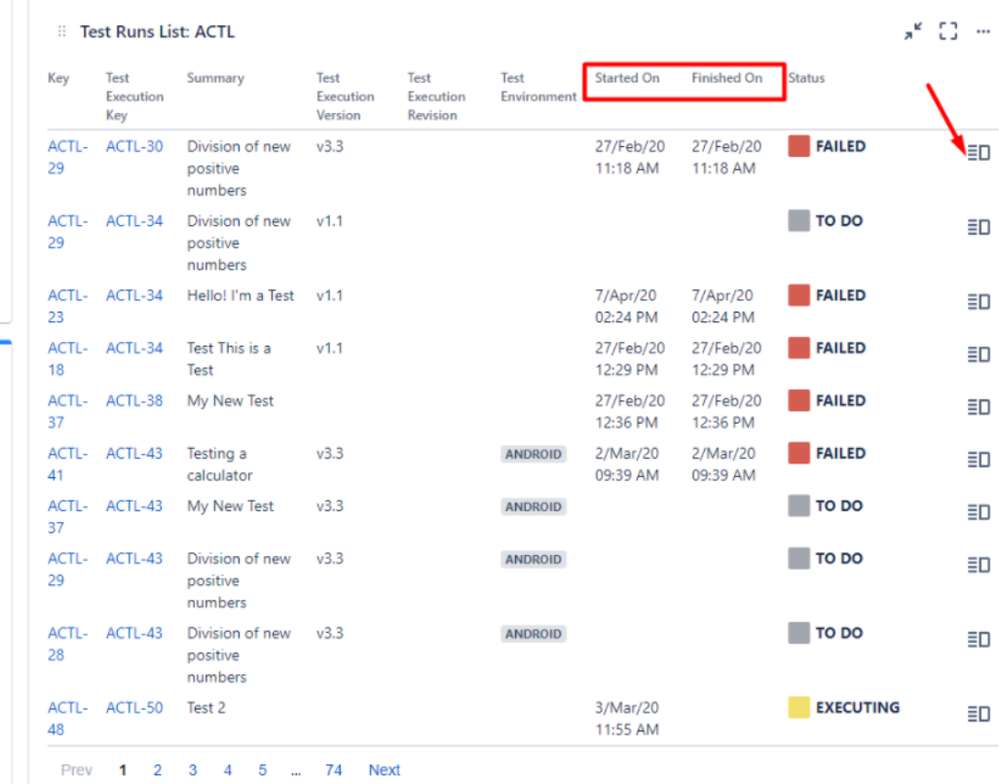Open test execution ACTL-50

134,708
